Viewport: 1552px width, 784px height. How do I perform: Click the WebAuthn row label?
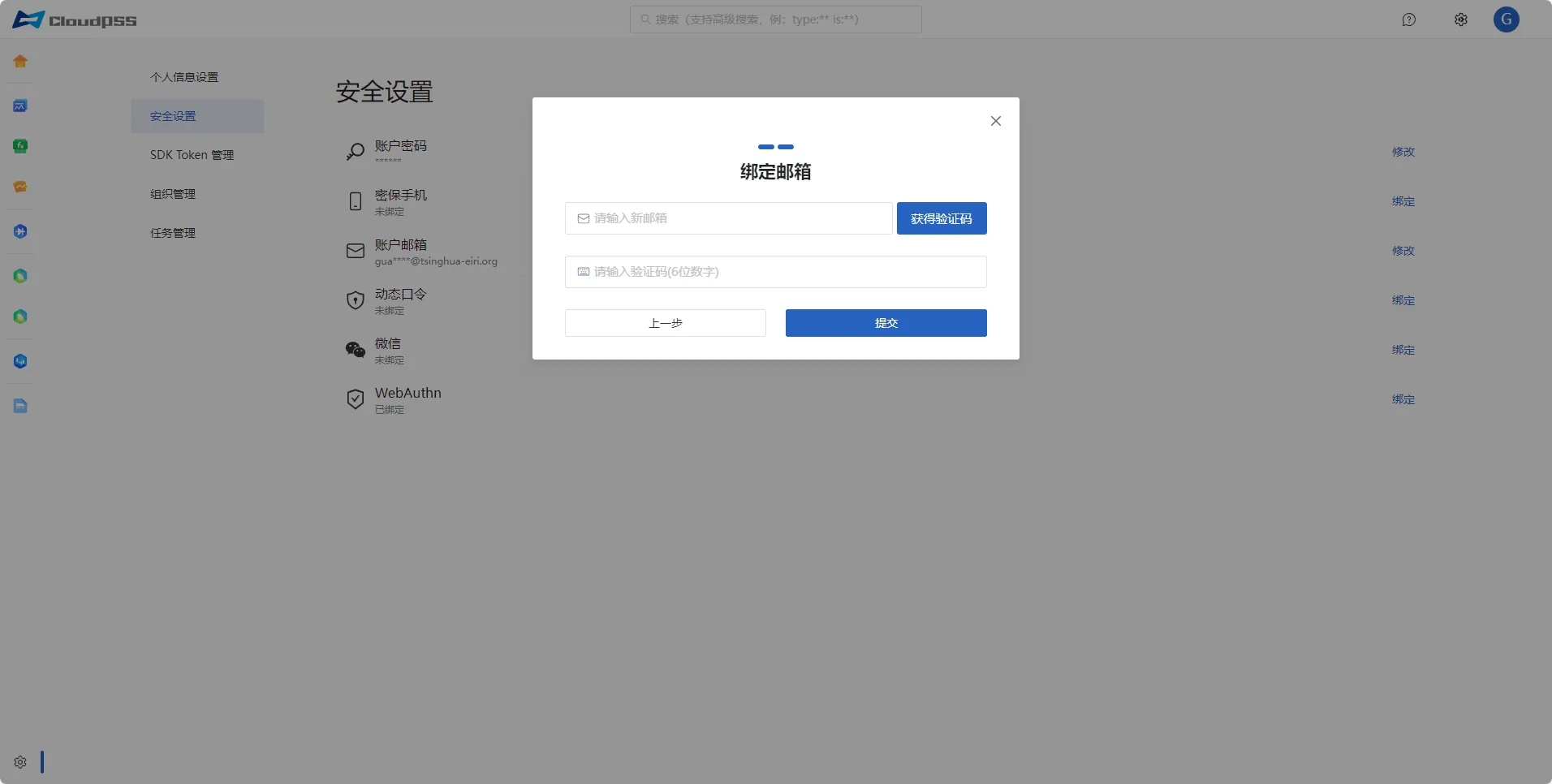[x=408, y=393]
